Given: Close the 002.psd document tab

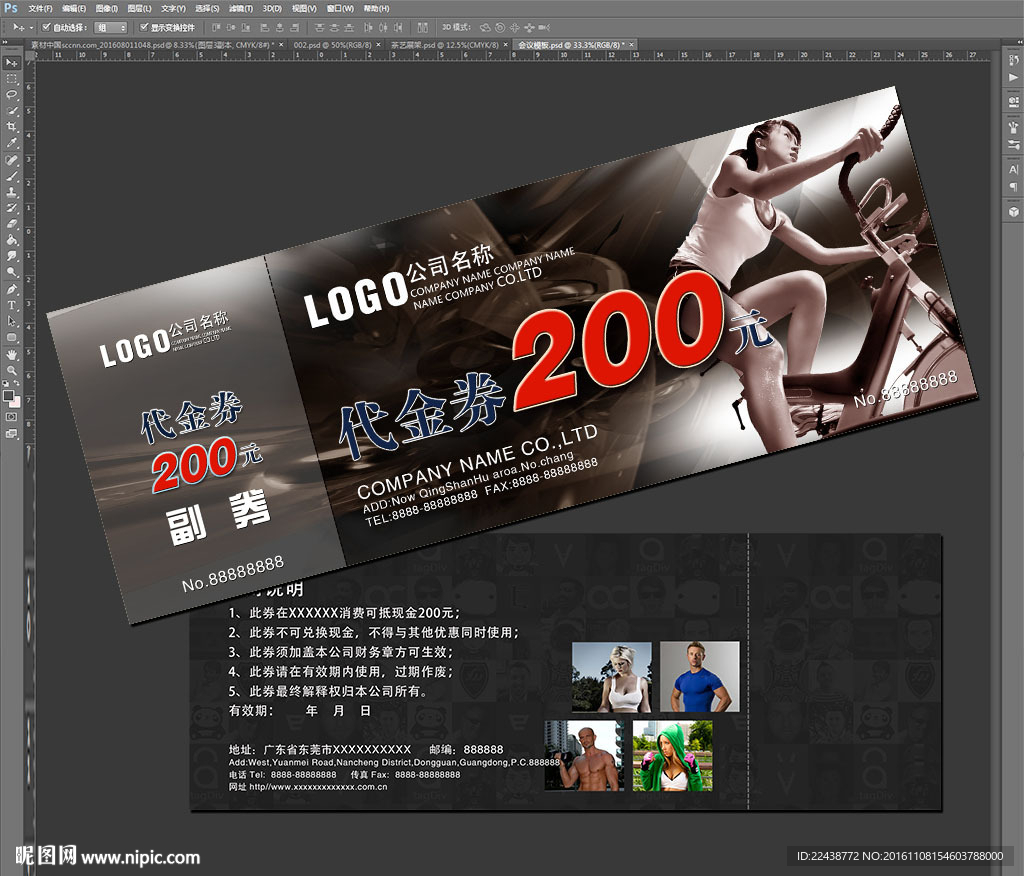Looking at the screenshot, I should click(x=379, y=45).
